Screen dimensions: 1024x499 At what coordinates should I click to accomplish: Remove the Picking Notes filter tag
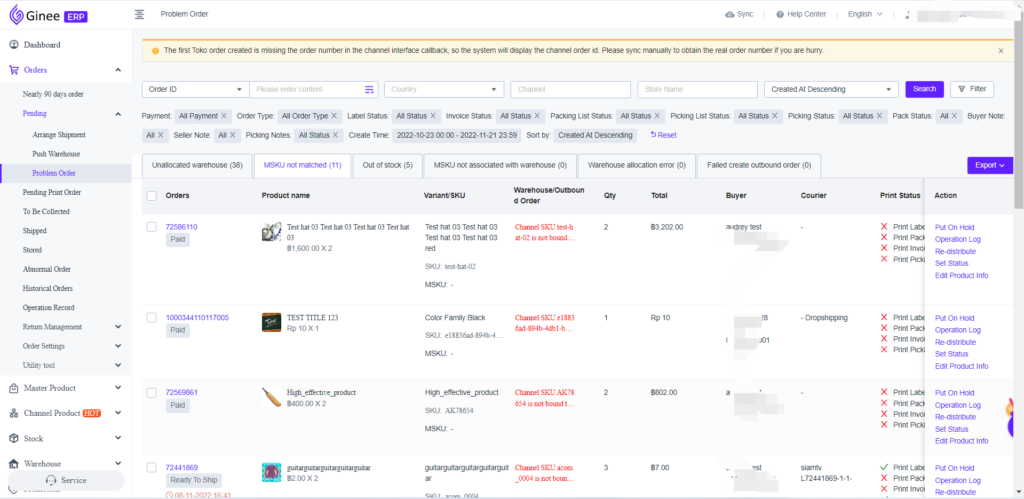[335, 135]
